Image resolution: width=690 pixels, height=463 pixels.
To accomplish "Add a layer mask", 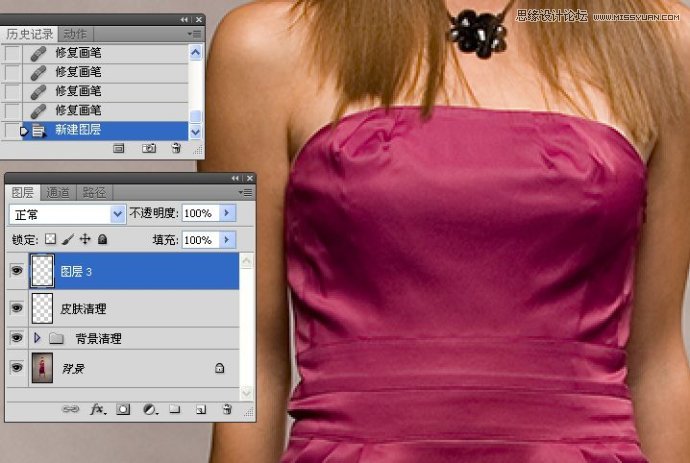I will coord(124,409).
